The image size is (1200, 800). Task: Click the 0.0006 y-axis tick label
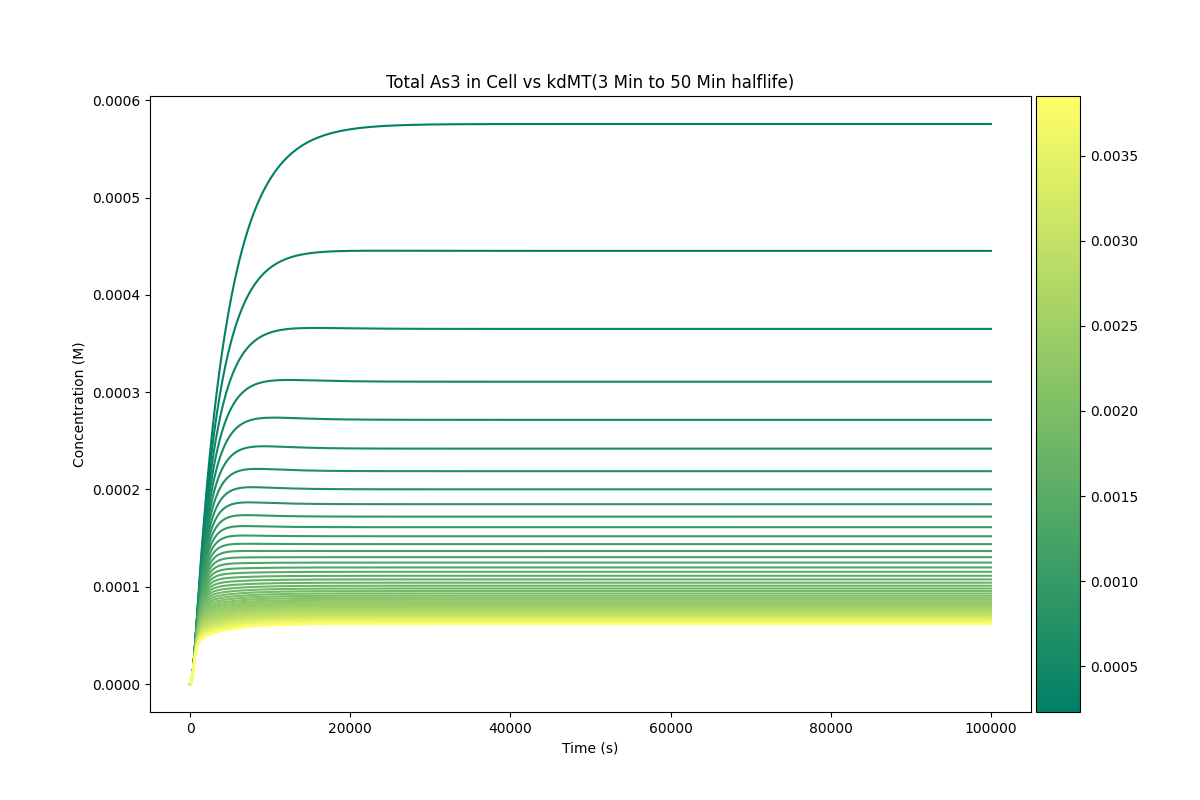coord(118,101)
